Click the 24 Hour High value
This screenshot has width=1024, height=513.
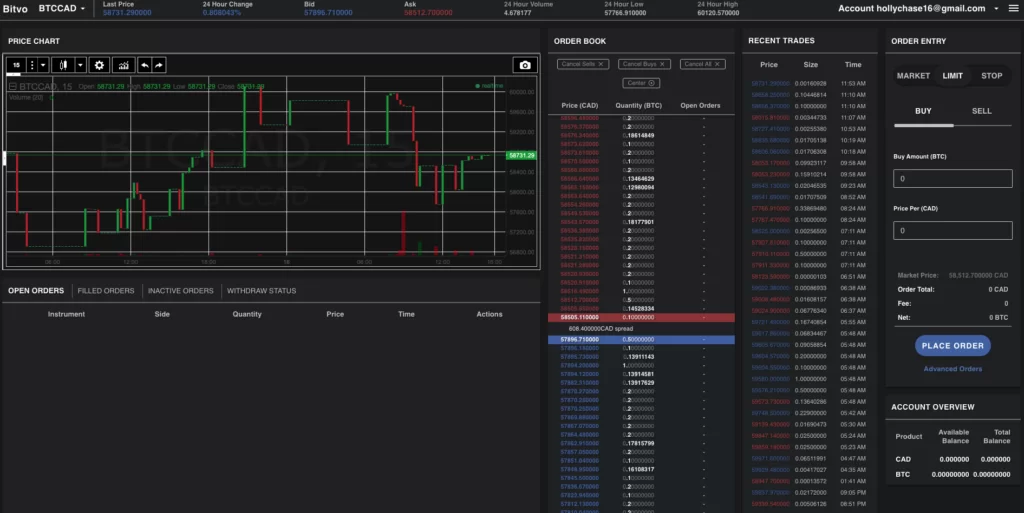[718, 12]
